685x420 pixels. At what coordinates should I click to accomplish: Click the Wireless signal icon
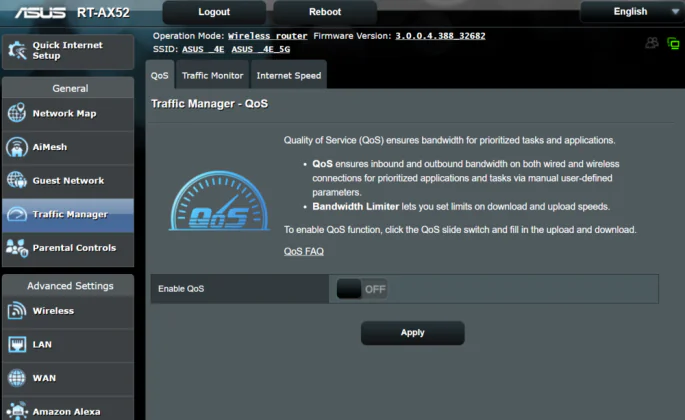coord(17,311)
